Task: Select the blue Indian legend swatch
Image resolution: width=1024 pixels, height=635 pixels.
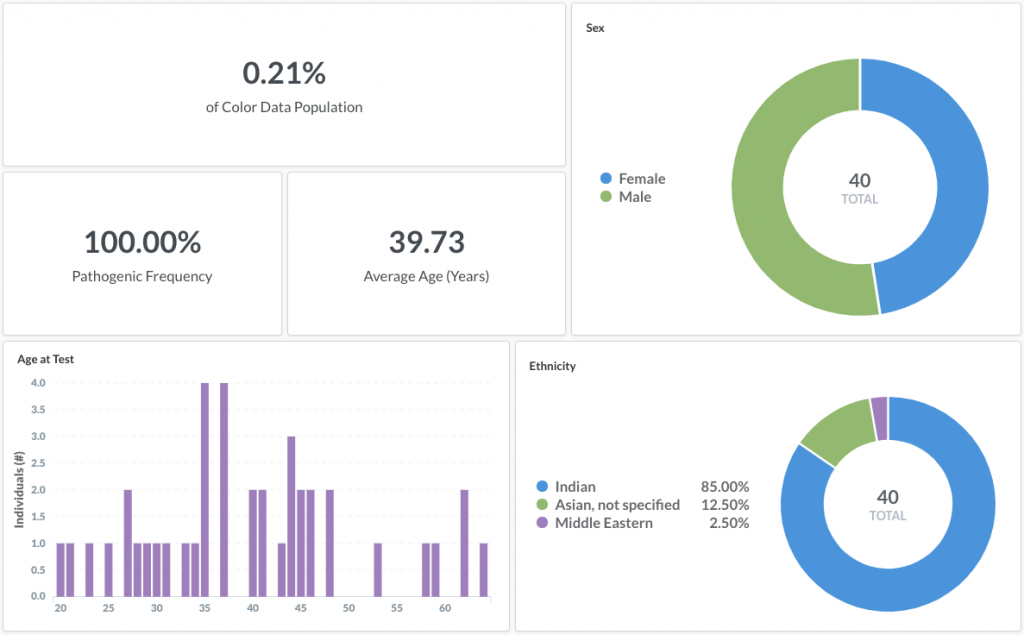Action: click(542, 487)
